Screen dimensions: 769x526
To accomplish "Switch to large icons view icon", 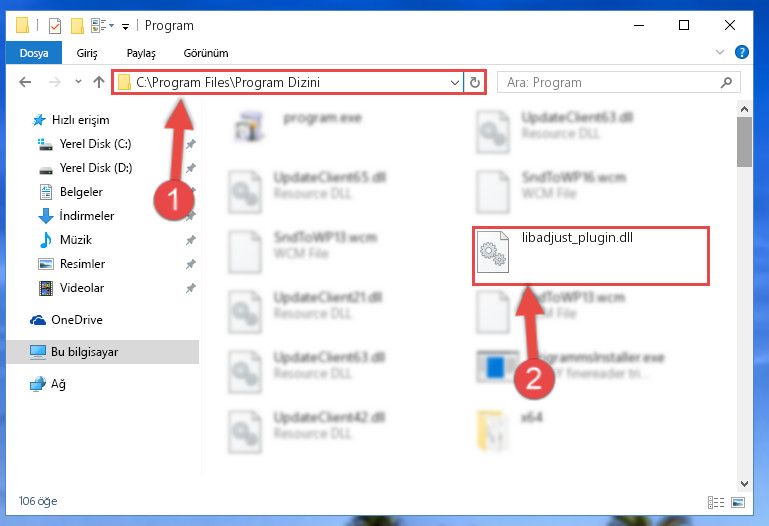I will click(x=738, y=502).
